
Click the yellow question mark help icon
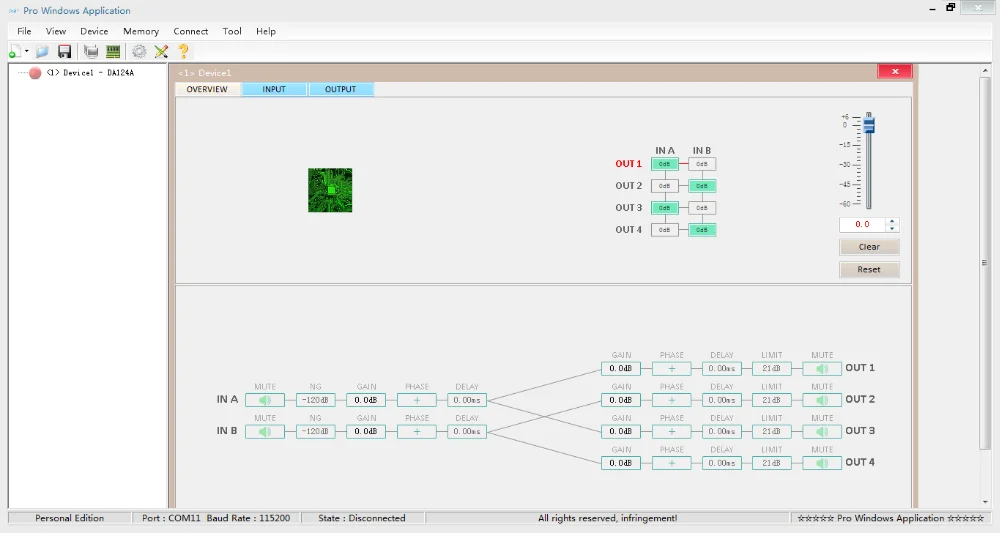click(x=184, y=52)
